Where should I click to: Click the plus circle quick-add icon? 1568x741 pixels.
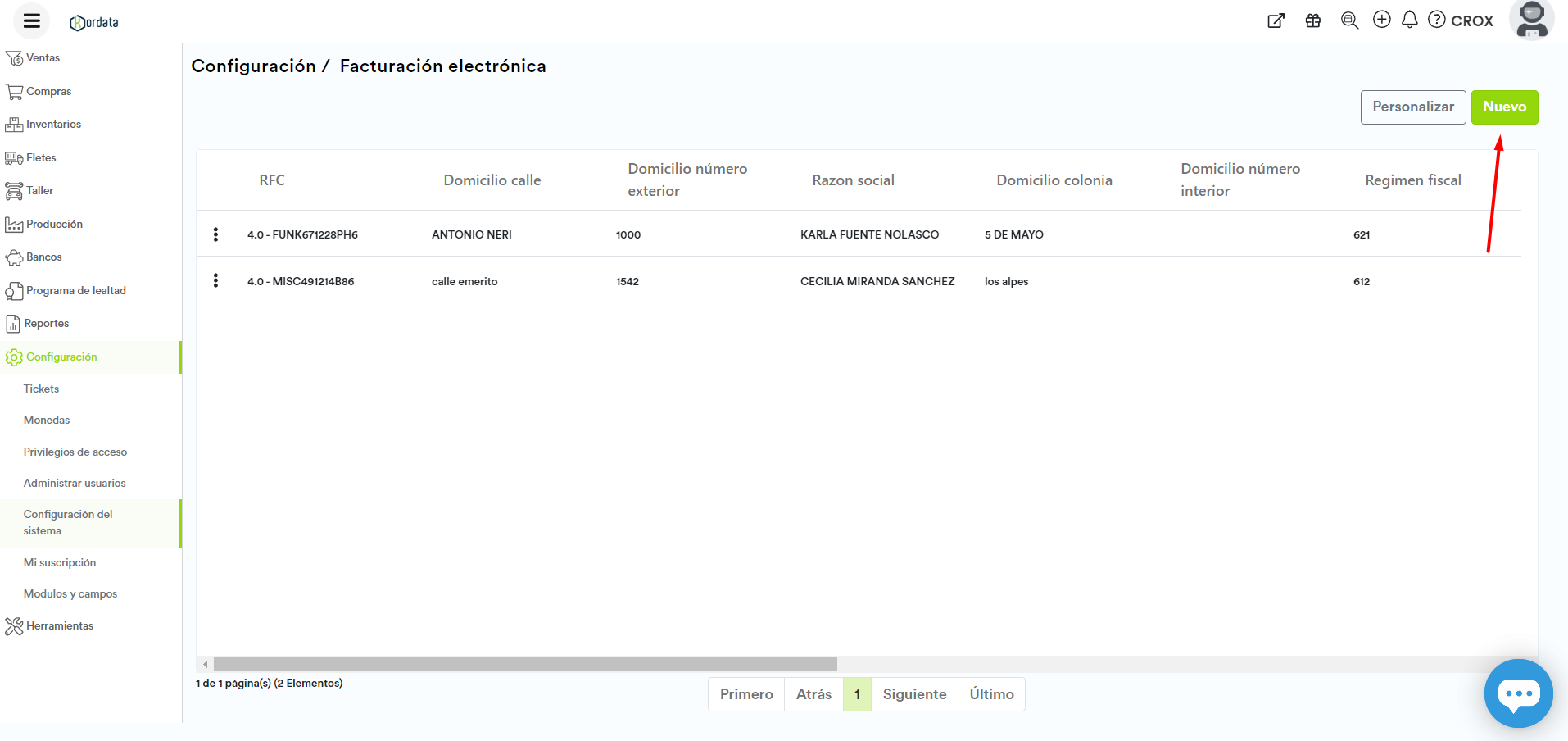pyautogui.click(x=1382, y=20)
